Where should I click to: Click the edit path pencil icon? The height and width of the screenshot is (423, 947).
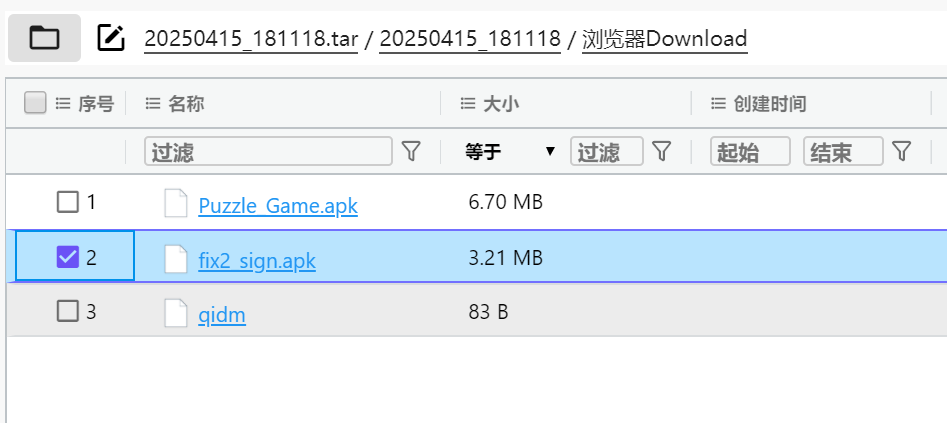pyautogui.click(x=111, y=38)
